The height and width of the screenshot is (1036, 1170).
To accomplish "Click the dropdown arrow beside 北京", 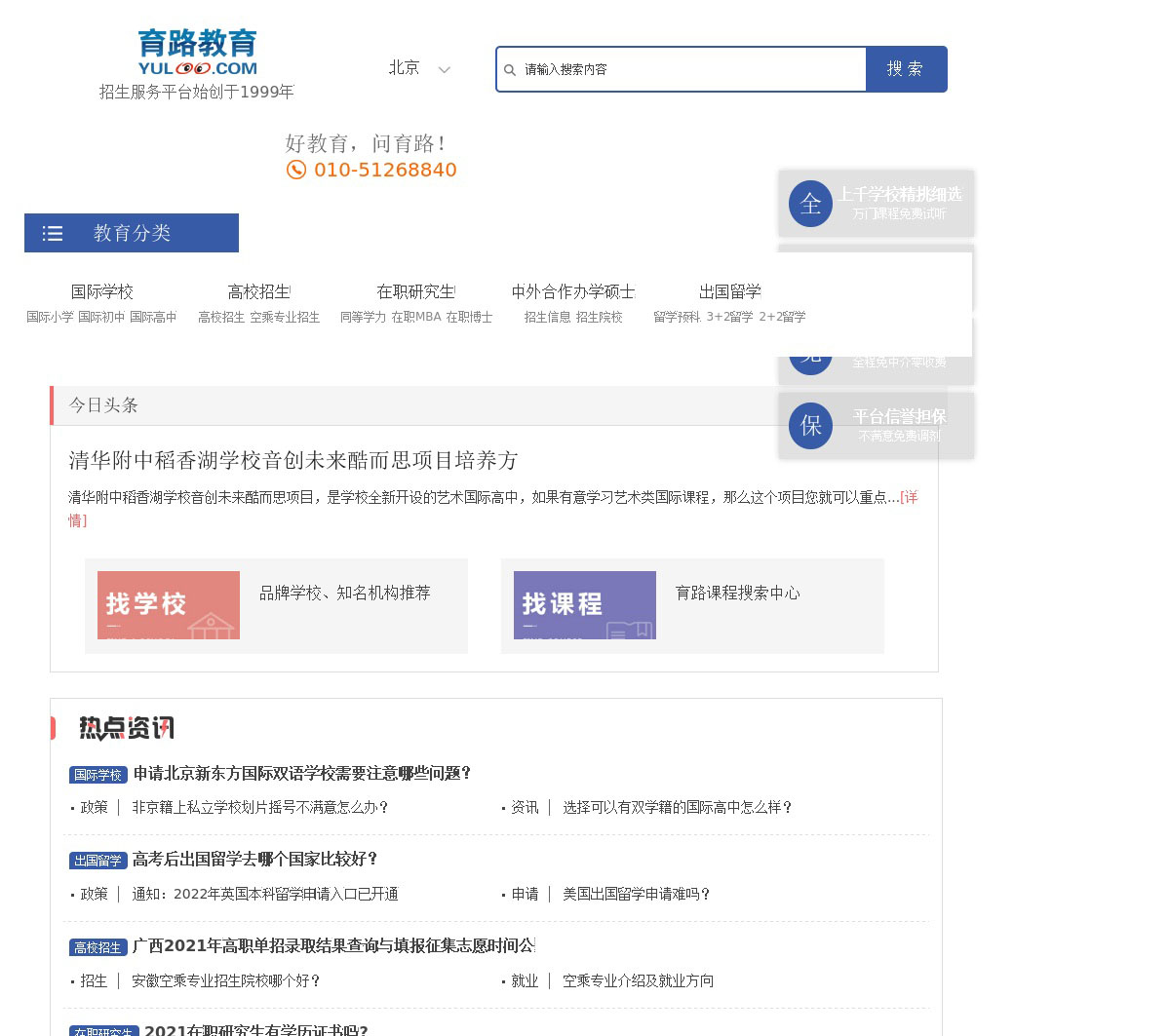I will click(x=445, y=70).
